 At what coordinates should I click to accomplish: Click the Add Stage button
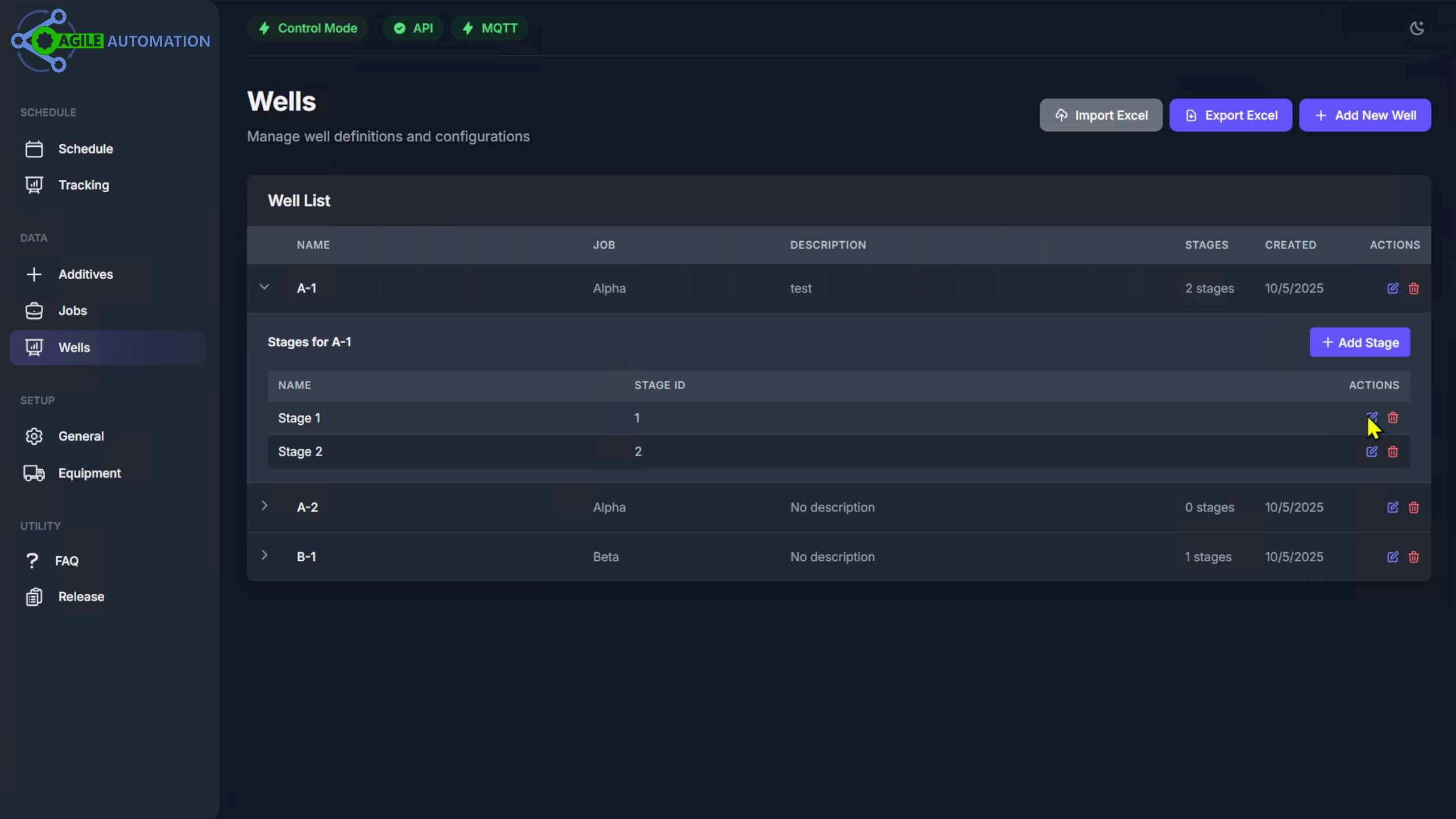coord(1359,342)
